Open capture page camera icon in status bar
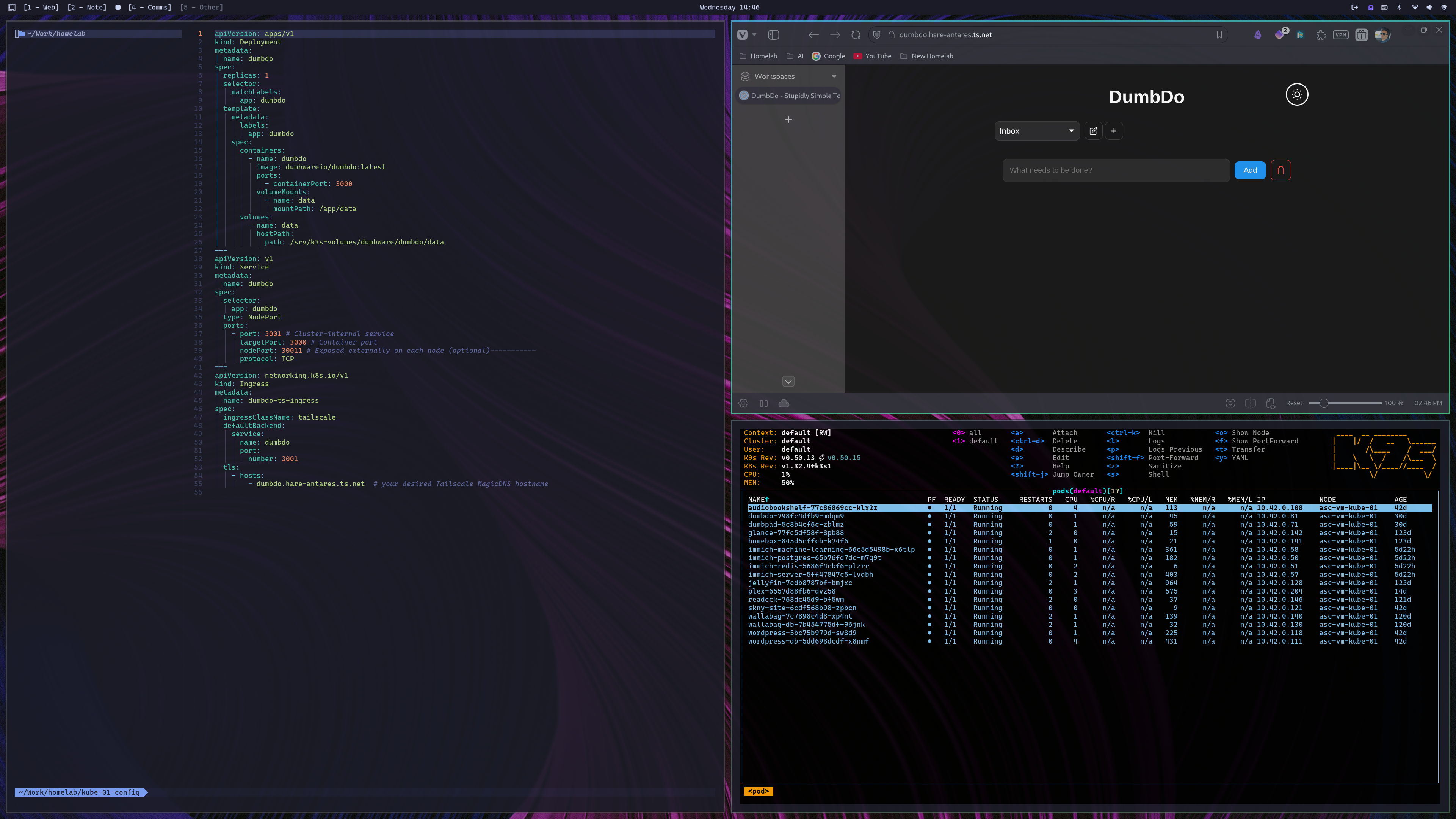Viewport: 1456px width, 819px height. (1230, 403)
